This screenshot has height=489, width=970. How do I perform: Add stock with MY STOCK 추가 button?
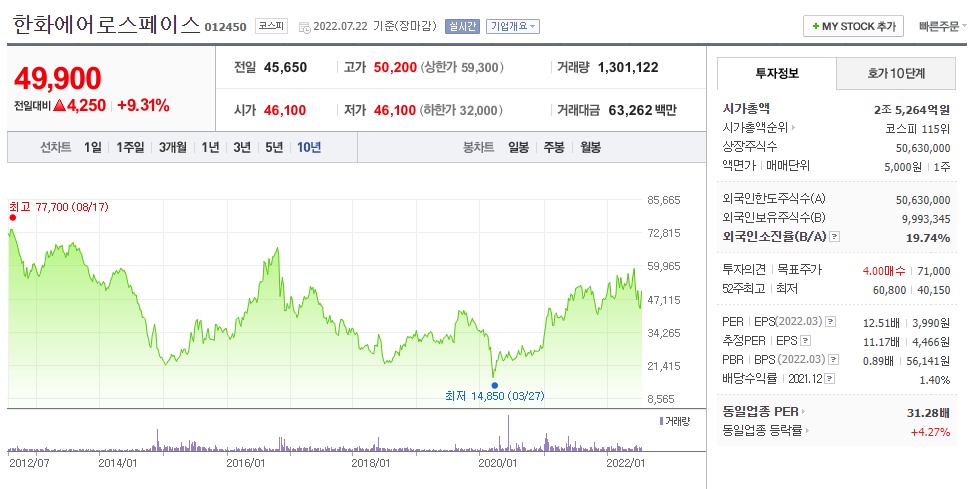(853, 27)
